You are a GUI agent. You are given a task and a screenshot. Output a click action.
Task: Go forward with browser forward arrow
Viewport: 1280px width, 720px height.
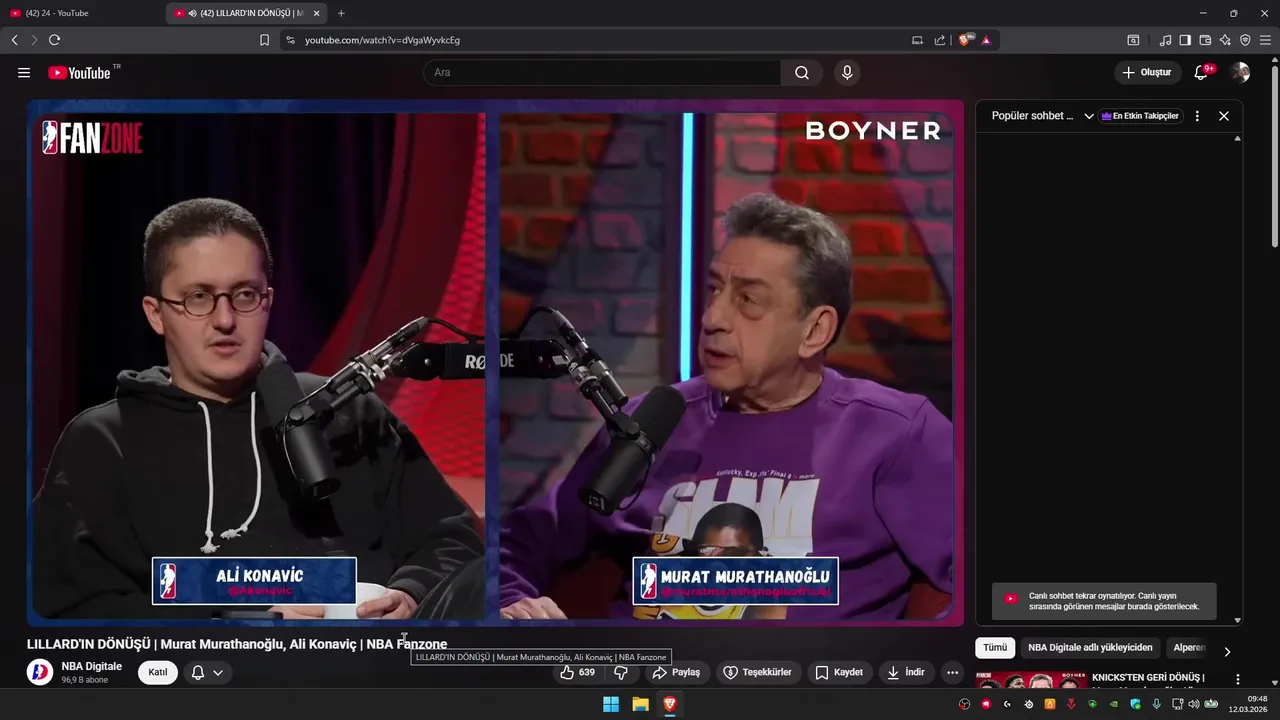(34, 40)
